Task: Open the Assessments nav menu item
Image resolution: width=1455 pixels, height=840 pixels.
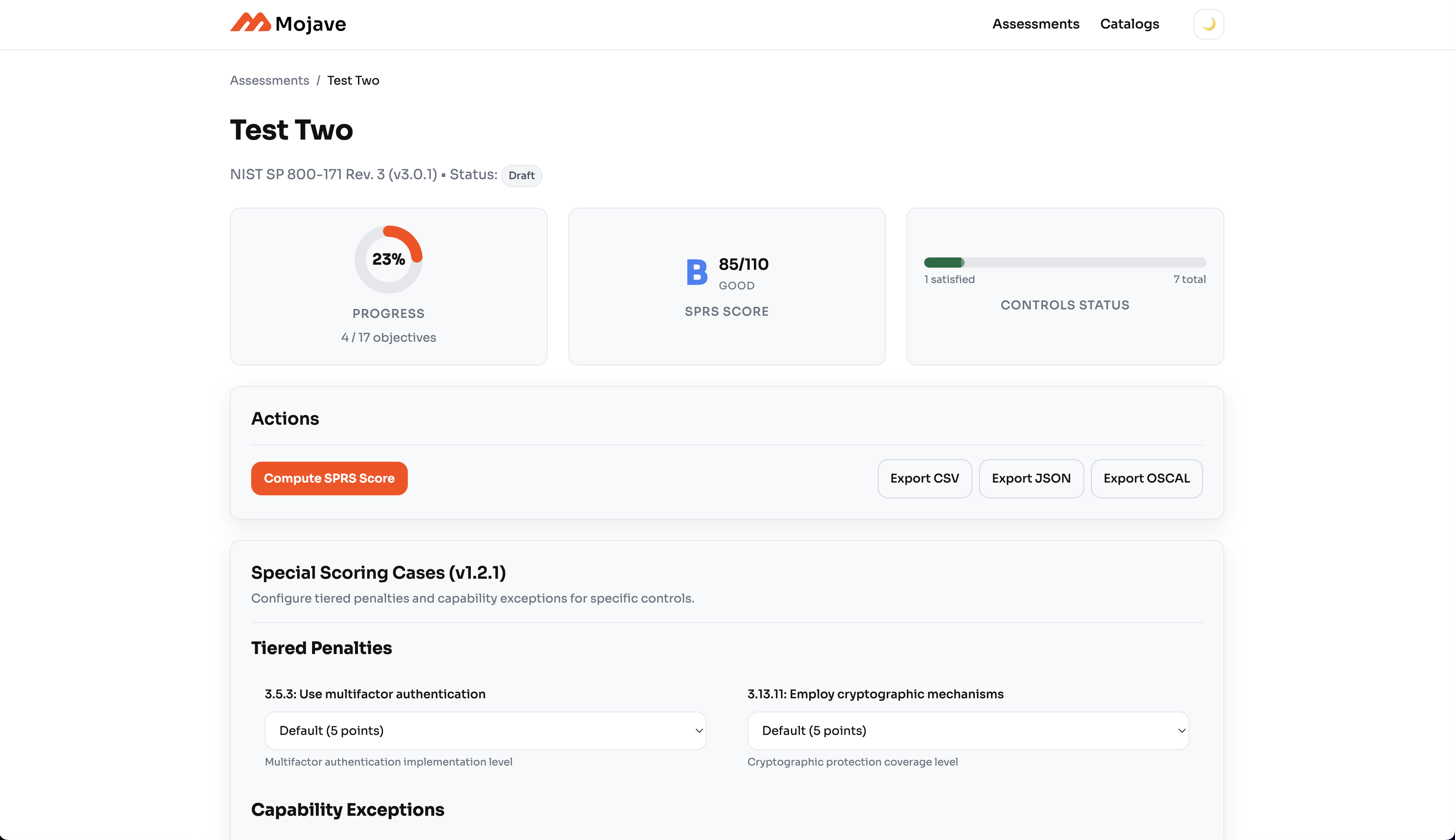Action: pyautogui.click(x=1035, y=24)
